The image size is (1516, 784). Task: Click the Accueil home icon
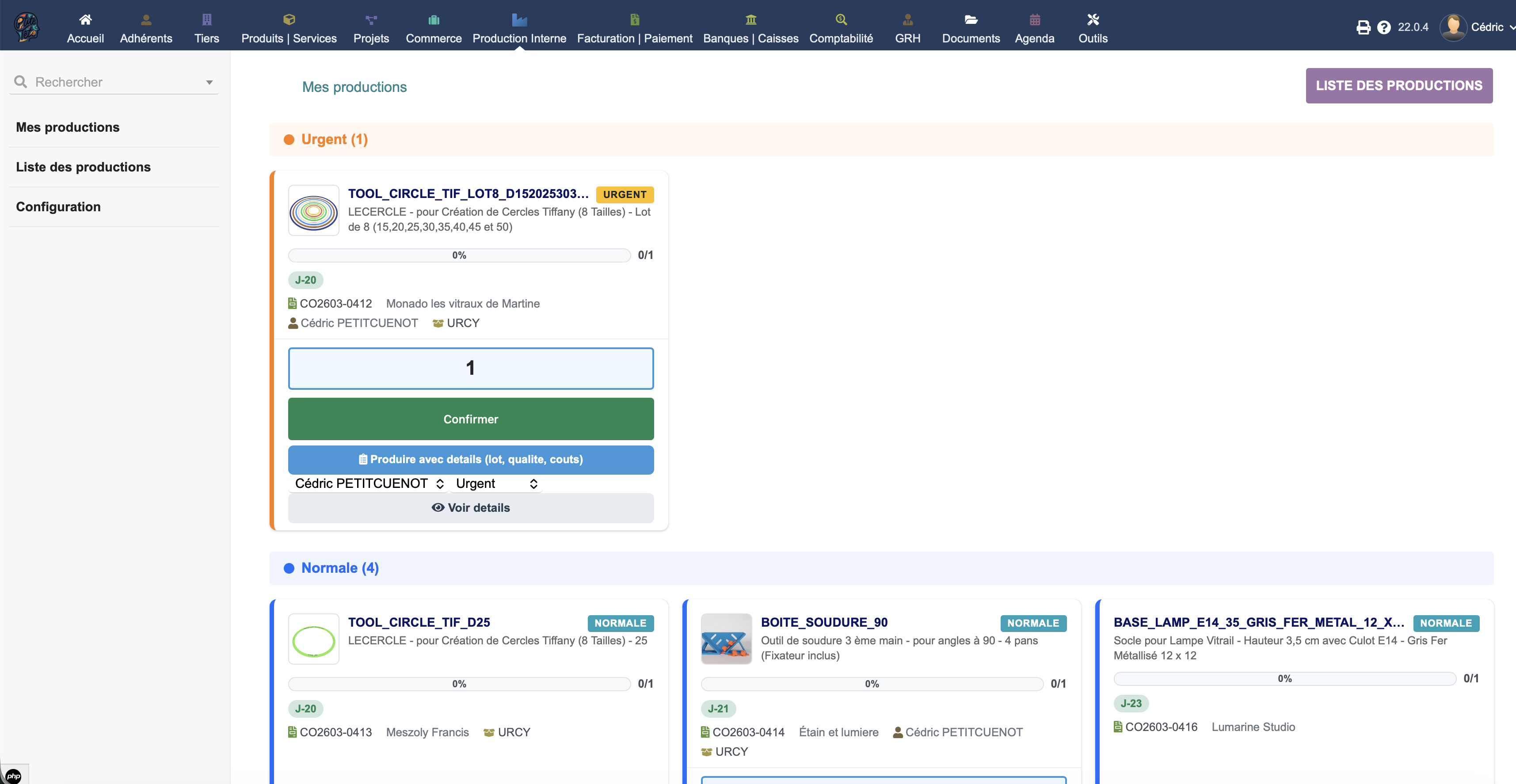[x=85, y=19]
